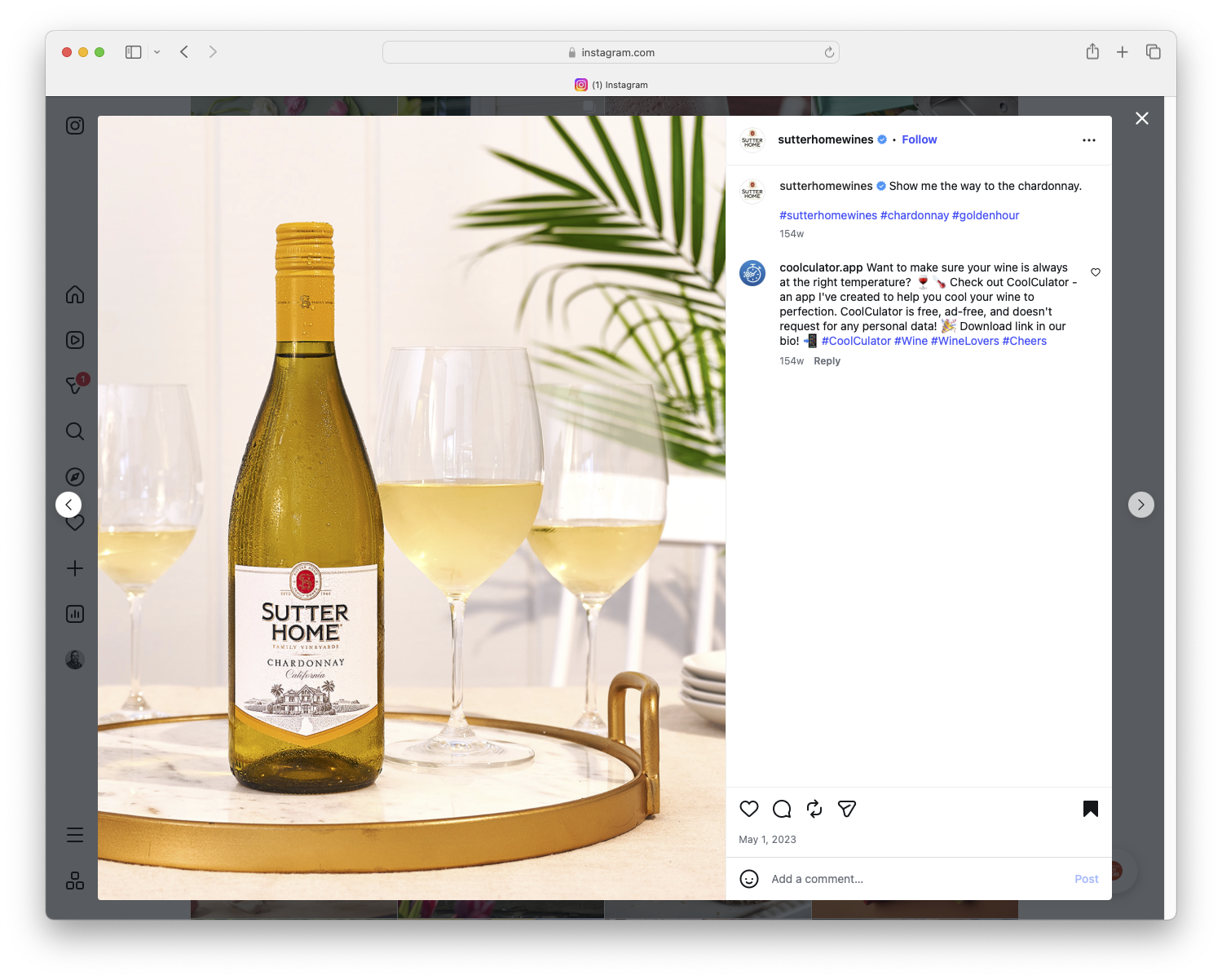The height and width of the screenshot is (980, 1222).
Task: Open the profile avatar in the sidebar
Action: tap(75, 660)
